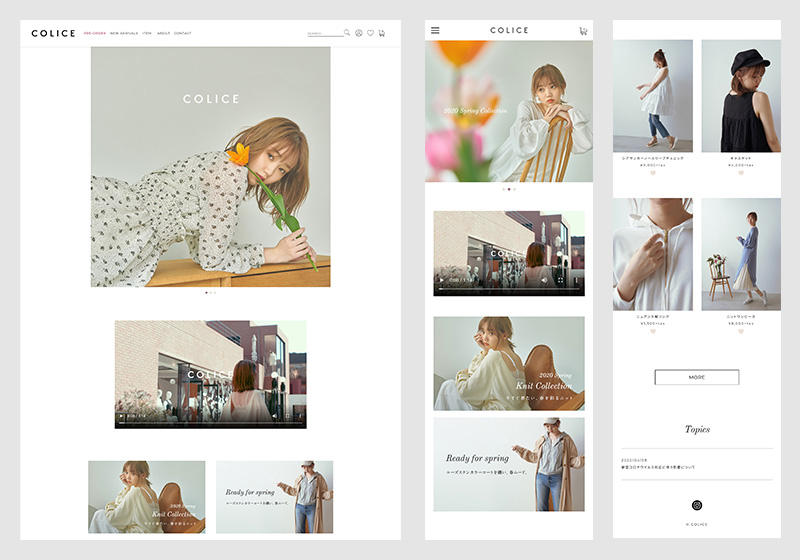
Task: Open the shopping cart in desktop header
Action: [381, 33]
